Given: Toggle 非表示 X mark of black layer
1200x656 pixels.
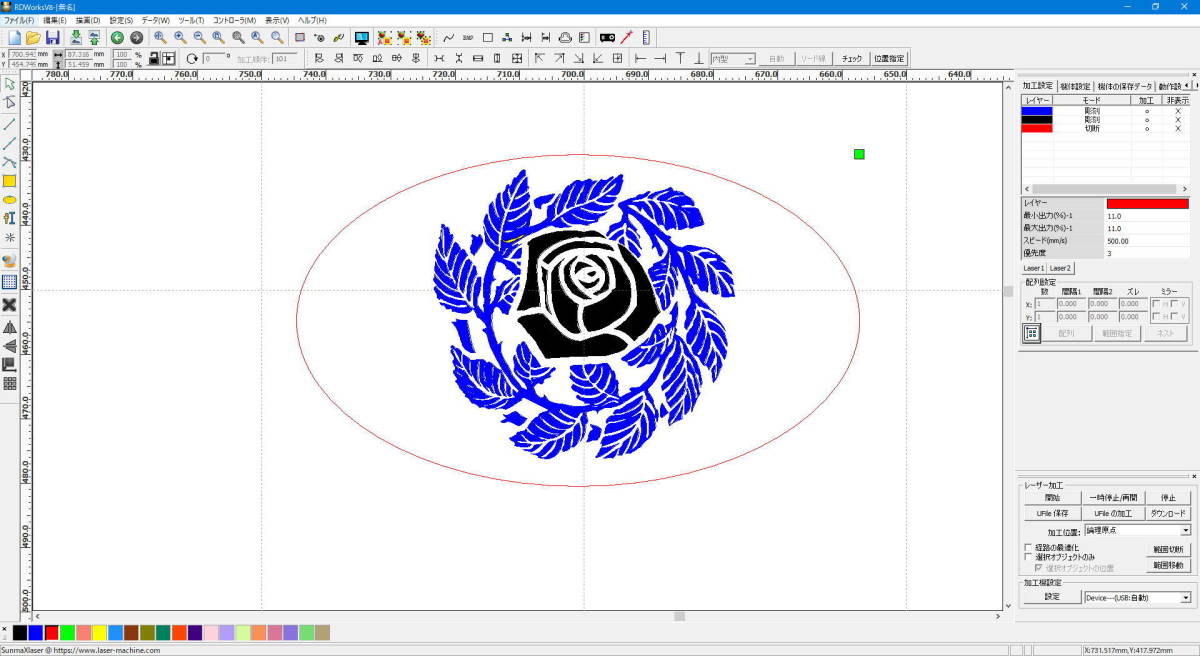Looking at the screenshot, I should (1178, 119).
